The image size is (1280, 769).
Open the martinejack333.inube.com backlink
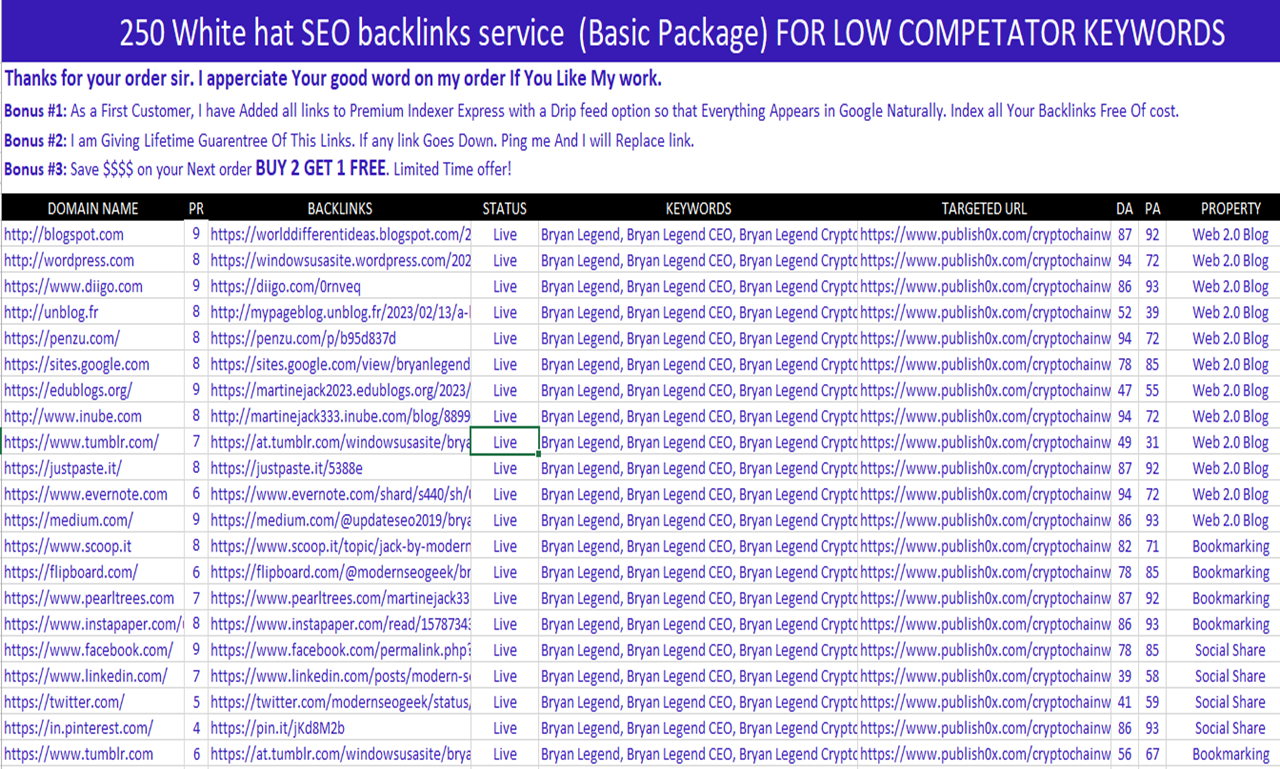pos(341,416)
